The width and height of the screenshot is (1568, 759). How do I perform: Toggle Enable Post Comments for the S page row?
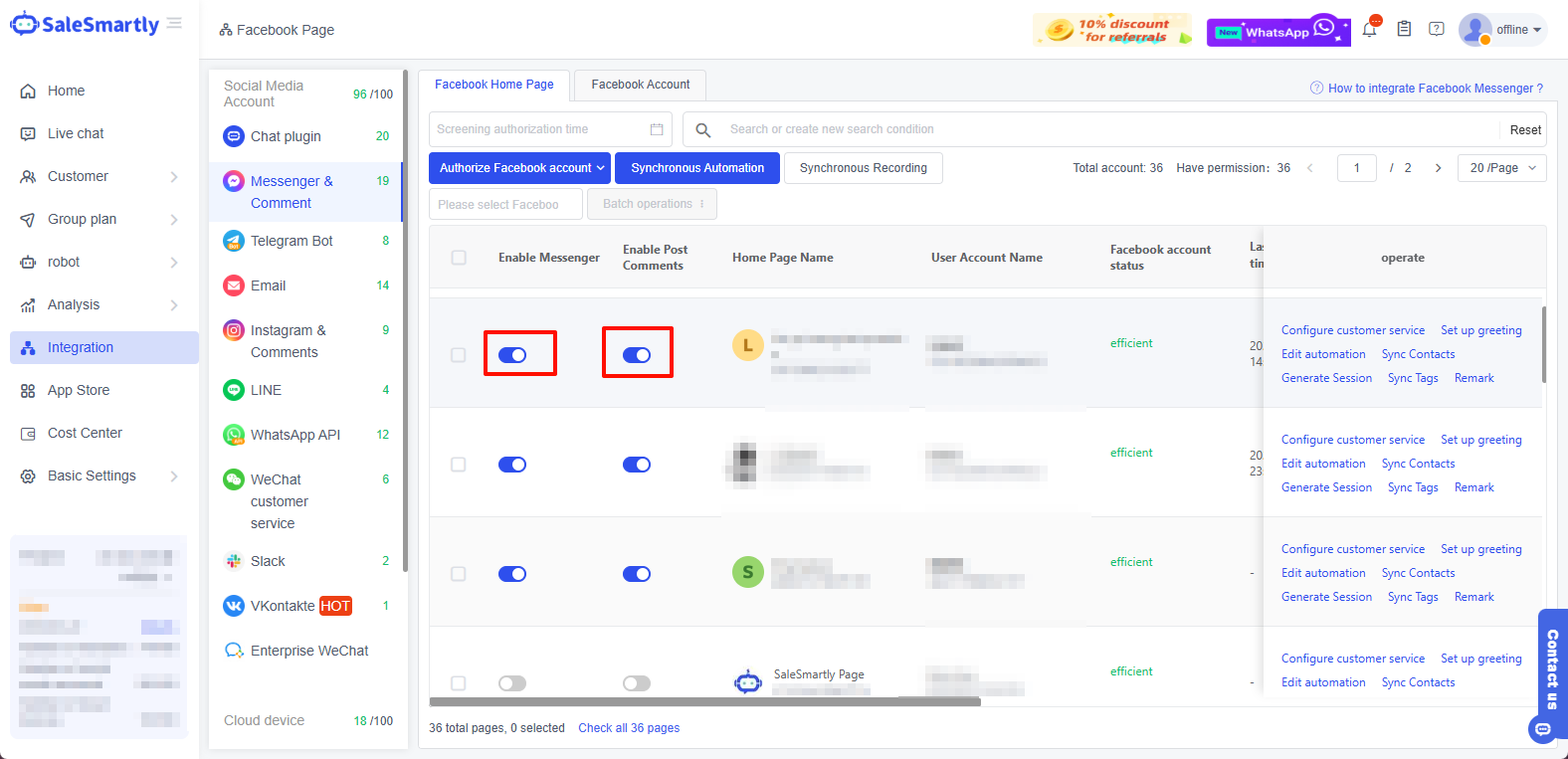pyautogui.click(x=637, y=574)
